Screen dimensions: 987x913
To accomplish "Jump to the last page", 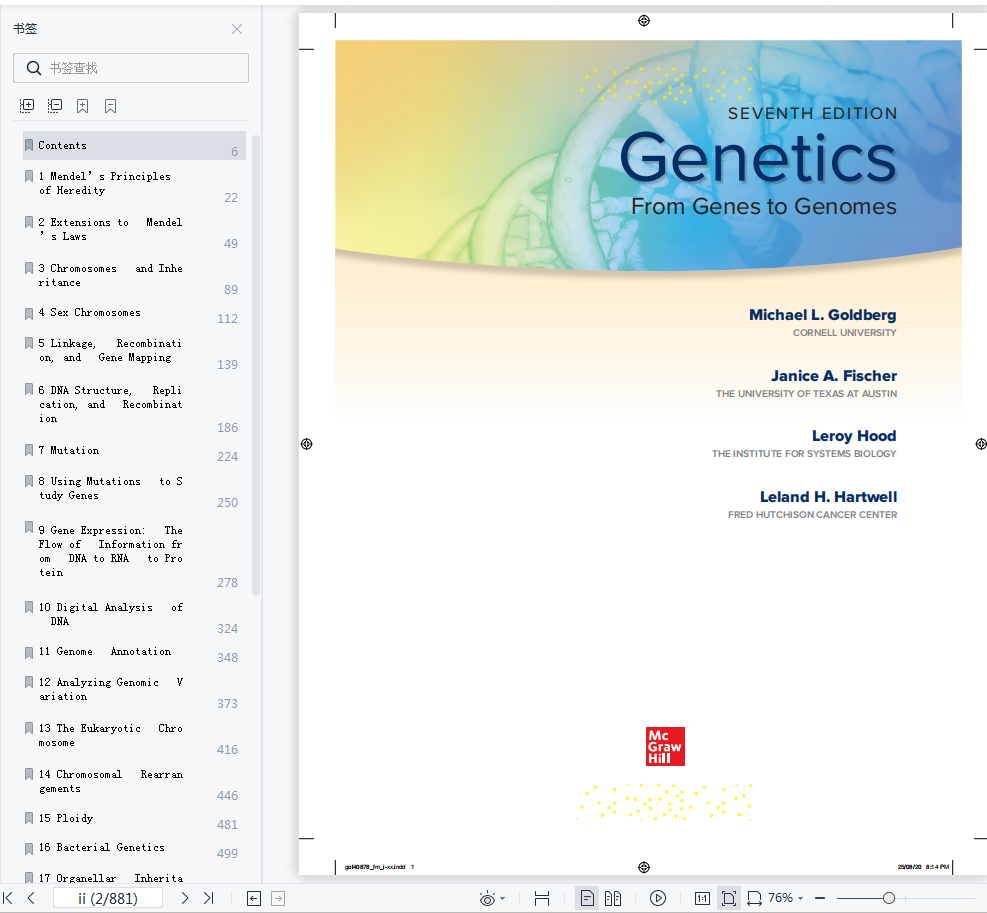I will (209, 899).
